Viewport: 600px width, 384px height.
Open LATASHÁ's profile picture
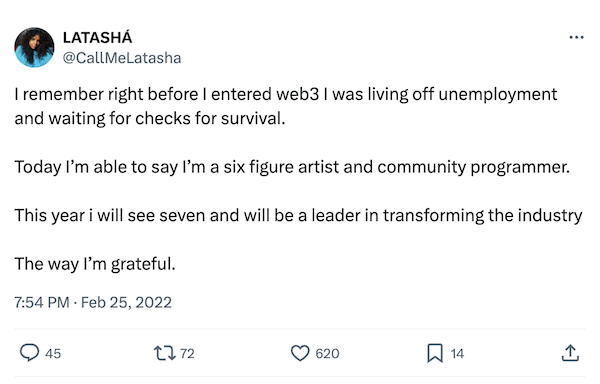34,47
